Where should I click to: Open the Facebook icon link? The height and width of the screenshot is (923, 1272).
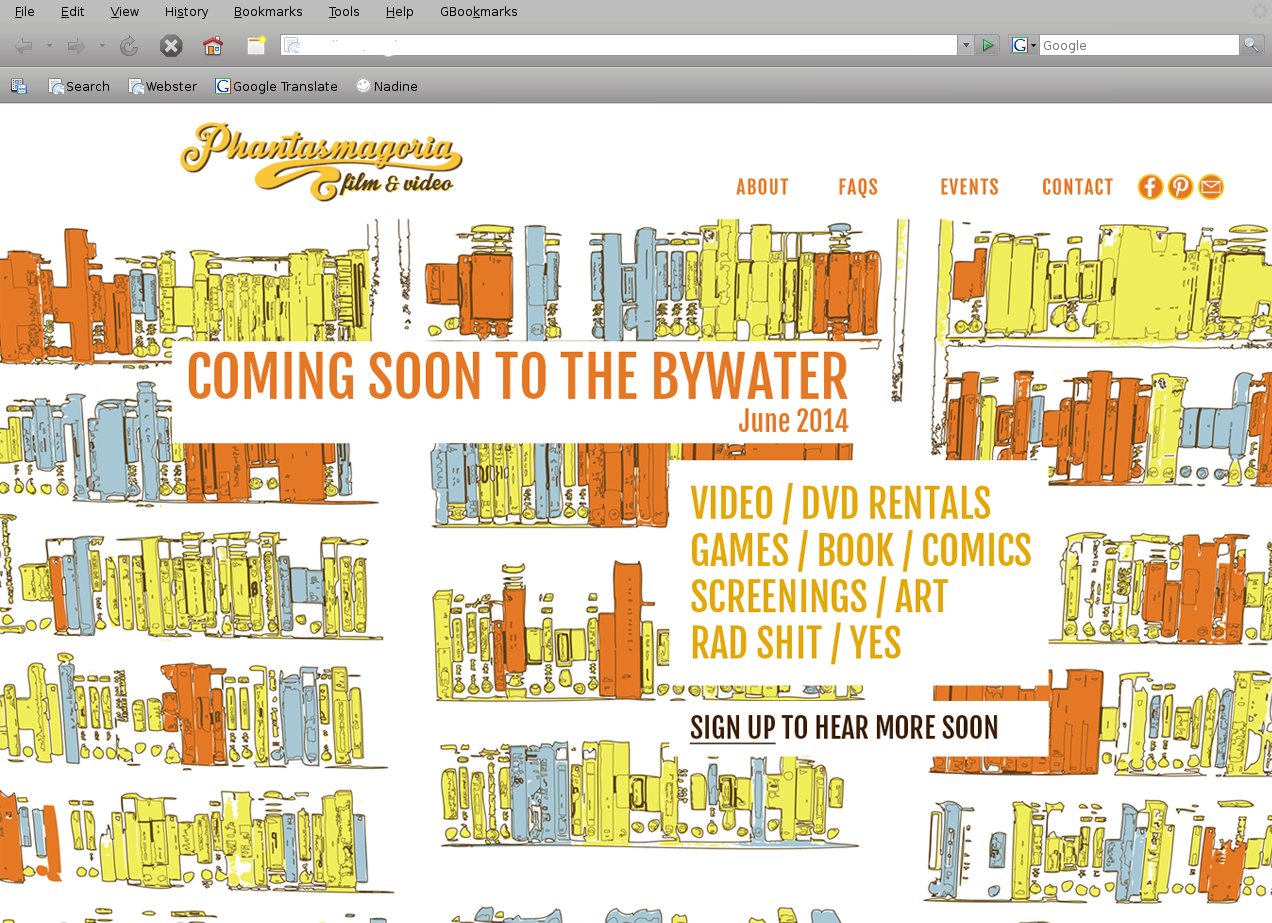[x=1150, y=187]
